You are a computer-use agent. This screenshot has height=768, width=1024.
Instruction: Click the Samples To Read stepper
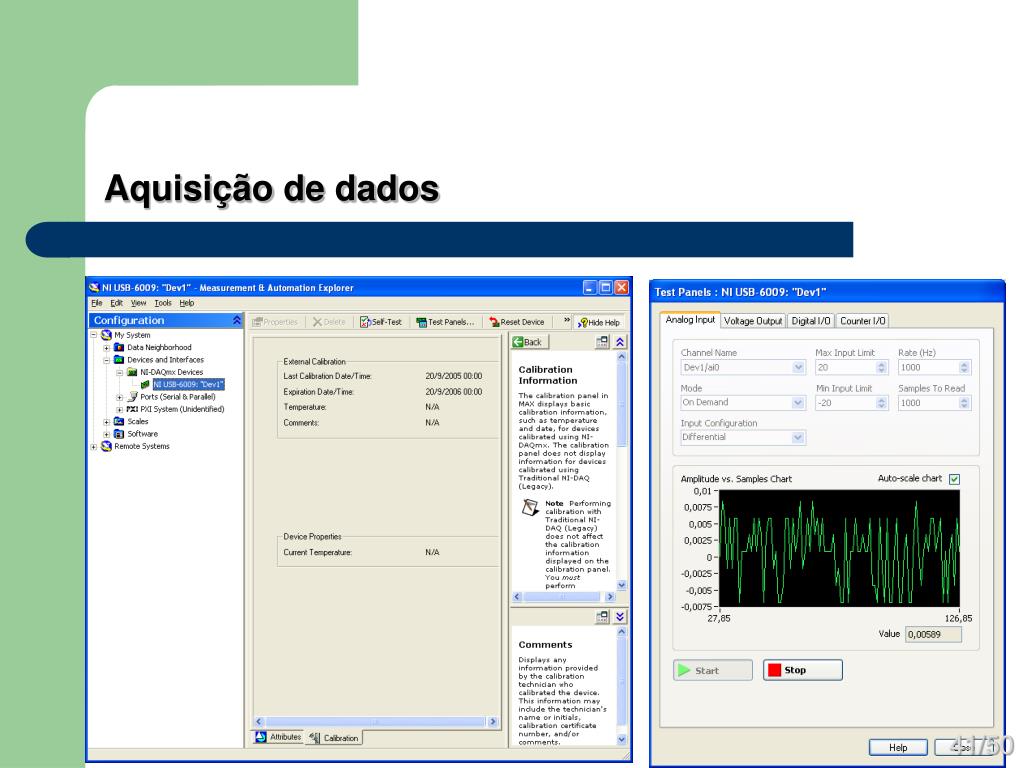965,403
